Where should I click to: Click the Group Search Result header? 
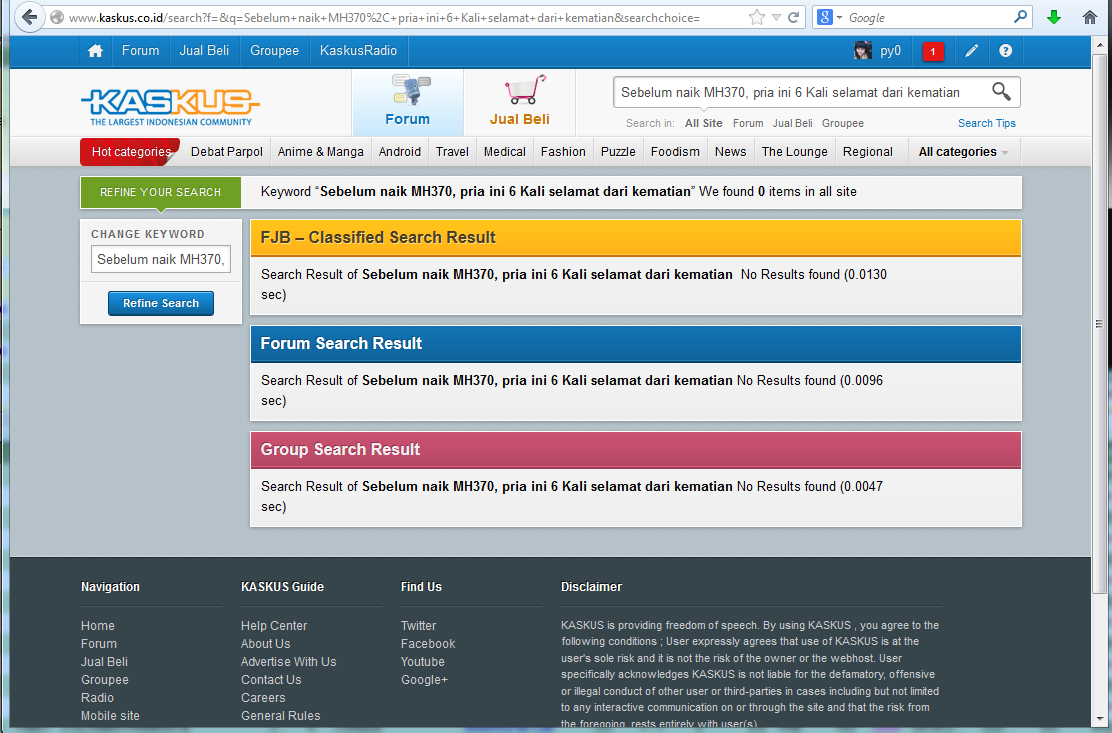click(635, 450)
